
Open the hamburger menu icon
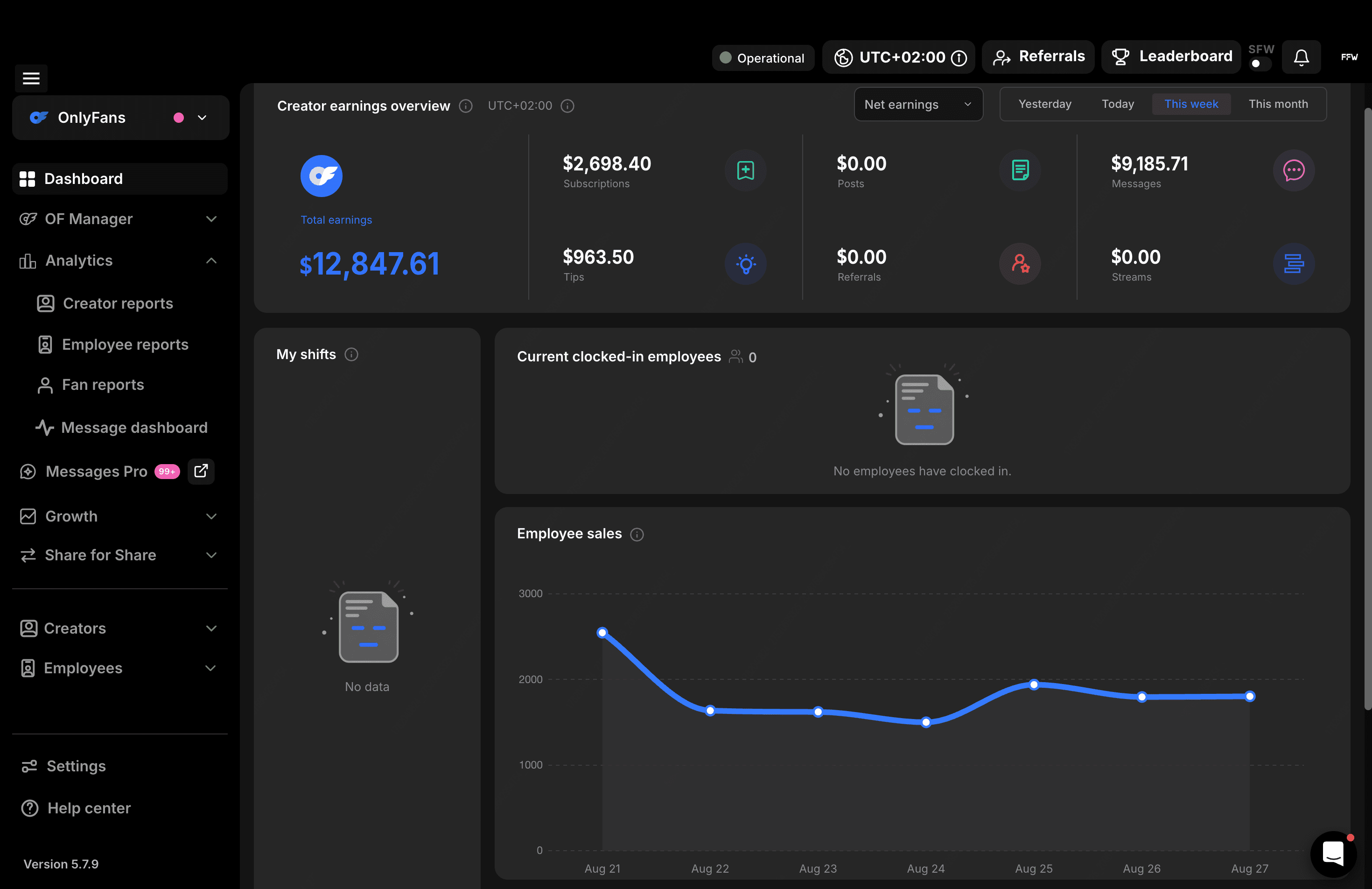[31, 78]
